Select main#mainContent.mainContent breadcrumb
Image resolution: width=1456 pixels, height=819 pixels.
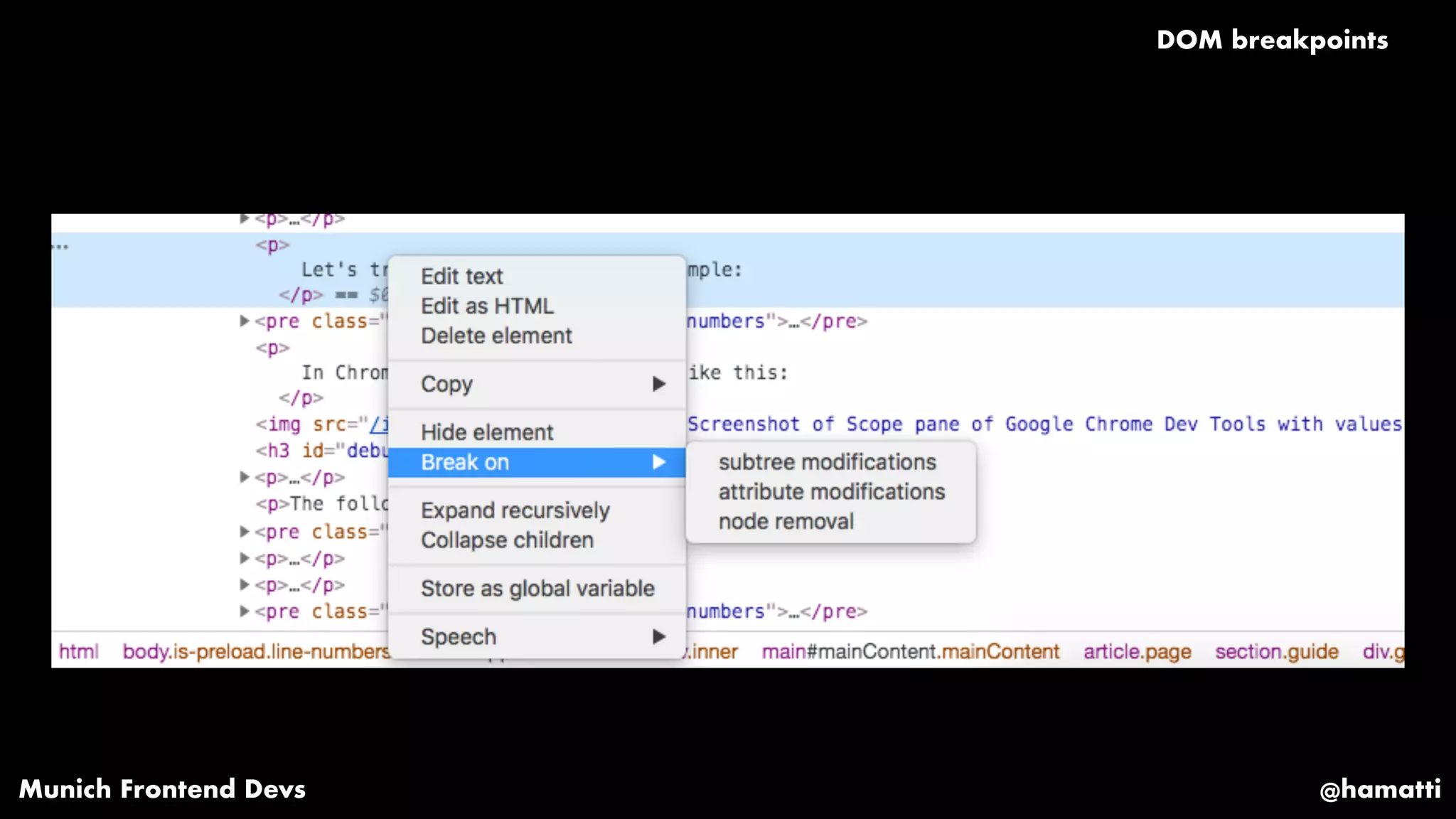click(911, 651)
